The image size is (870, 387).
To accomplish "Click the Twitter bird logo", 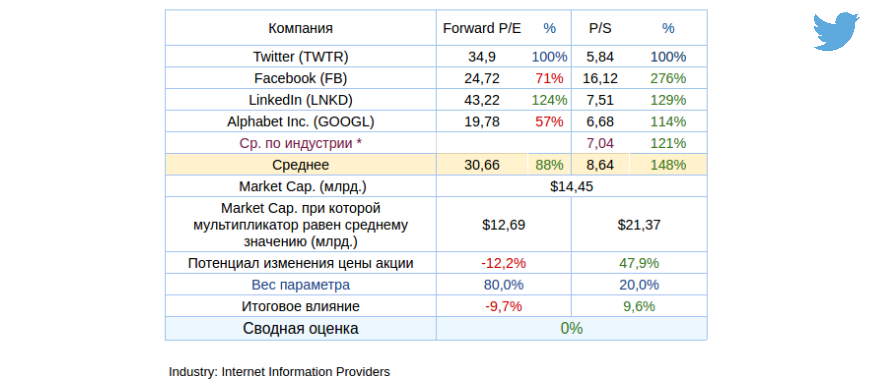I will (836, 32).
